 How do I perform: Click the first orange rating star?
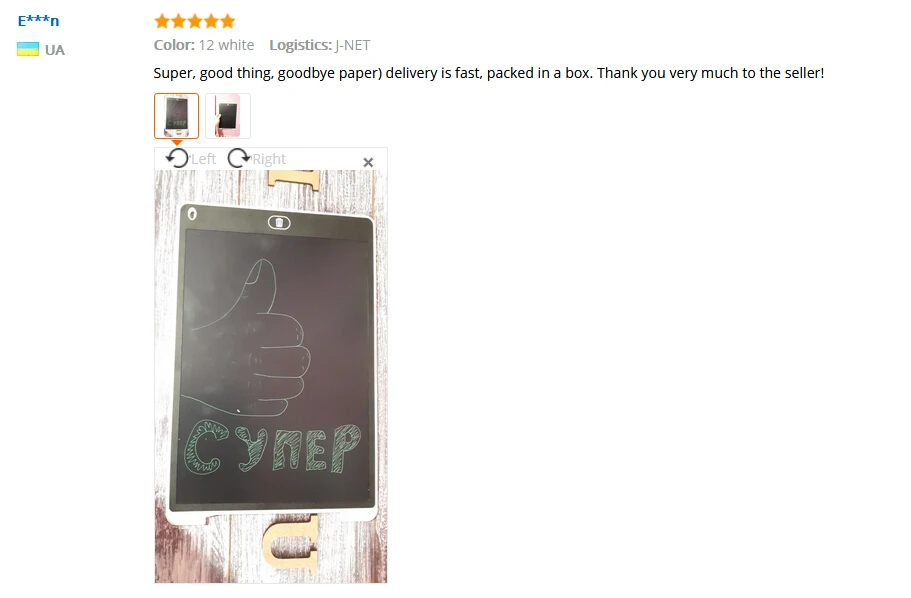(x=162, y=22)
